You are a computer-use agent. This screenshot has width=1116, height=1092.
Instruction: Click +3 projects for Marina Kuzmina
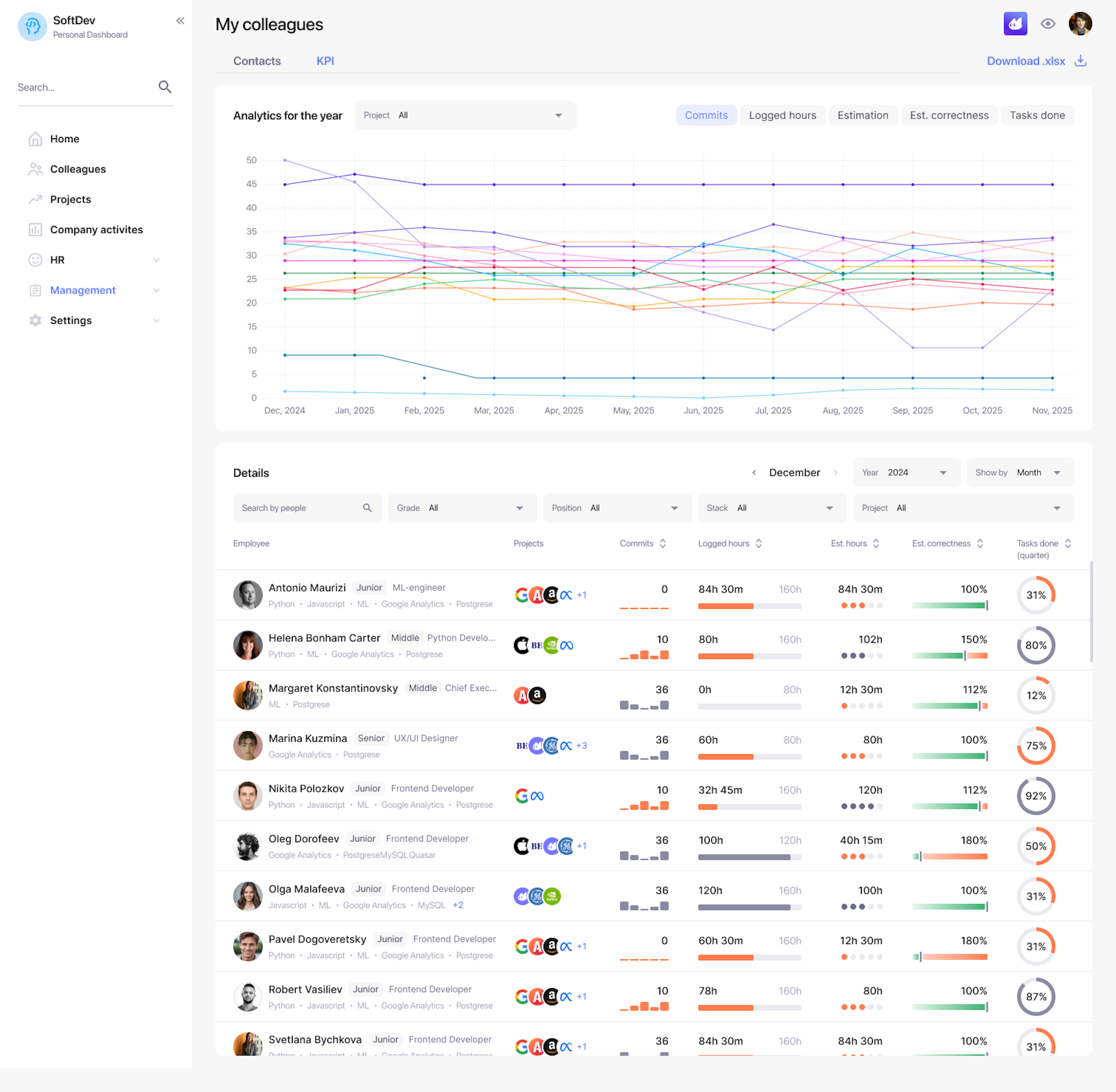pos(582,746)
